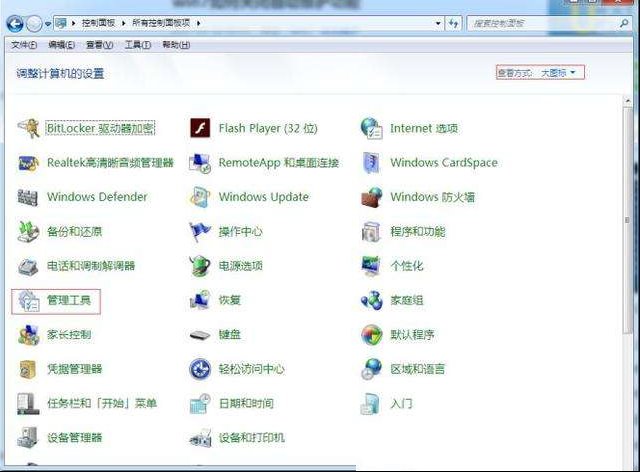Click the 程序和功能 link text
Screen dimensions: 640x472
(x=418, y=232)
